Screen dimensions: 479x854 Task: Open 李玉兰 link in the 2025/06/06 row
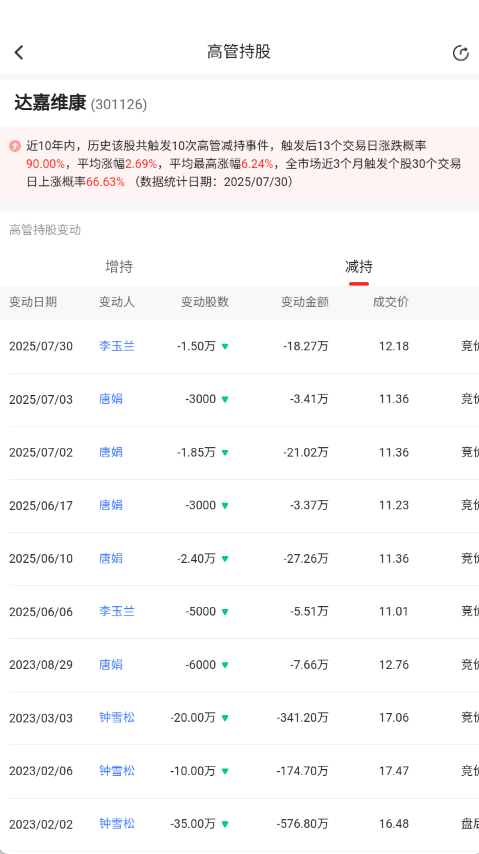coord(117,612)
